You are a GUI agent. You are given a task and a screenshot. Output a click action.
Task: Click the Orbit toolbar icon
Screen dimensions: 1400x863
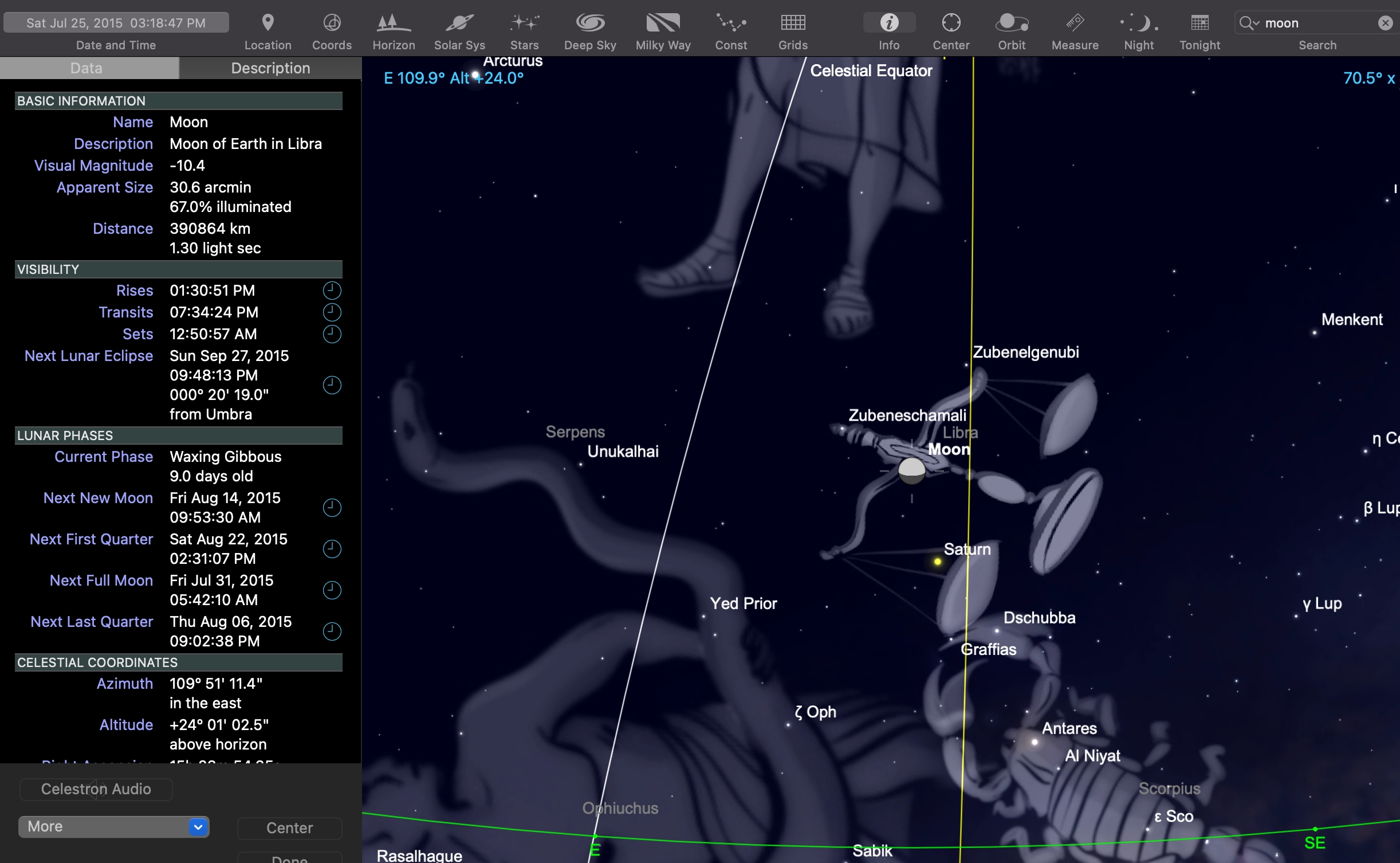coord(1012,23)
